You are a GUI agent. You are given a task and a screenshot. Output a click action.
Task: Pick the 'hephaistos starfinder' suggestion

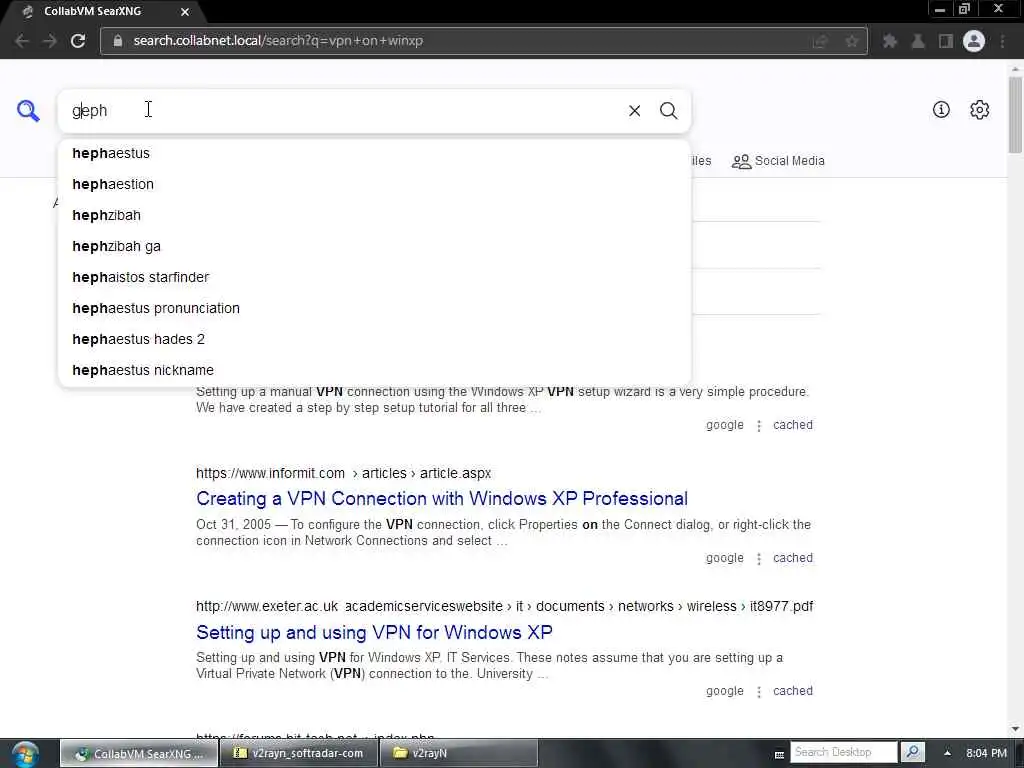[374, 278]
